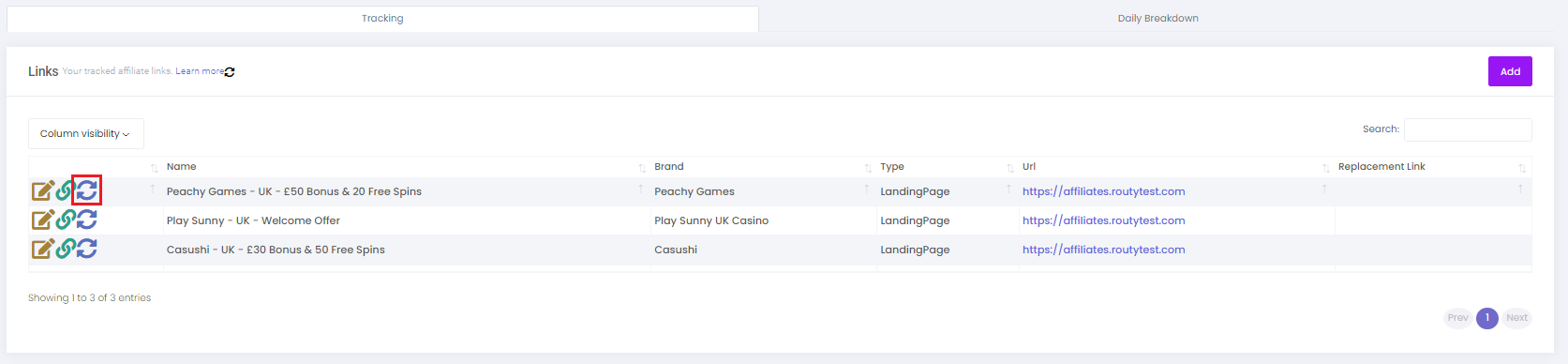Edit the Casushi link row

(43, 250)
